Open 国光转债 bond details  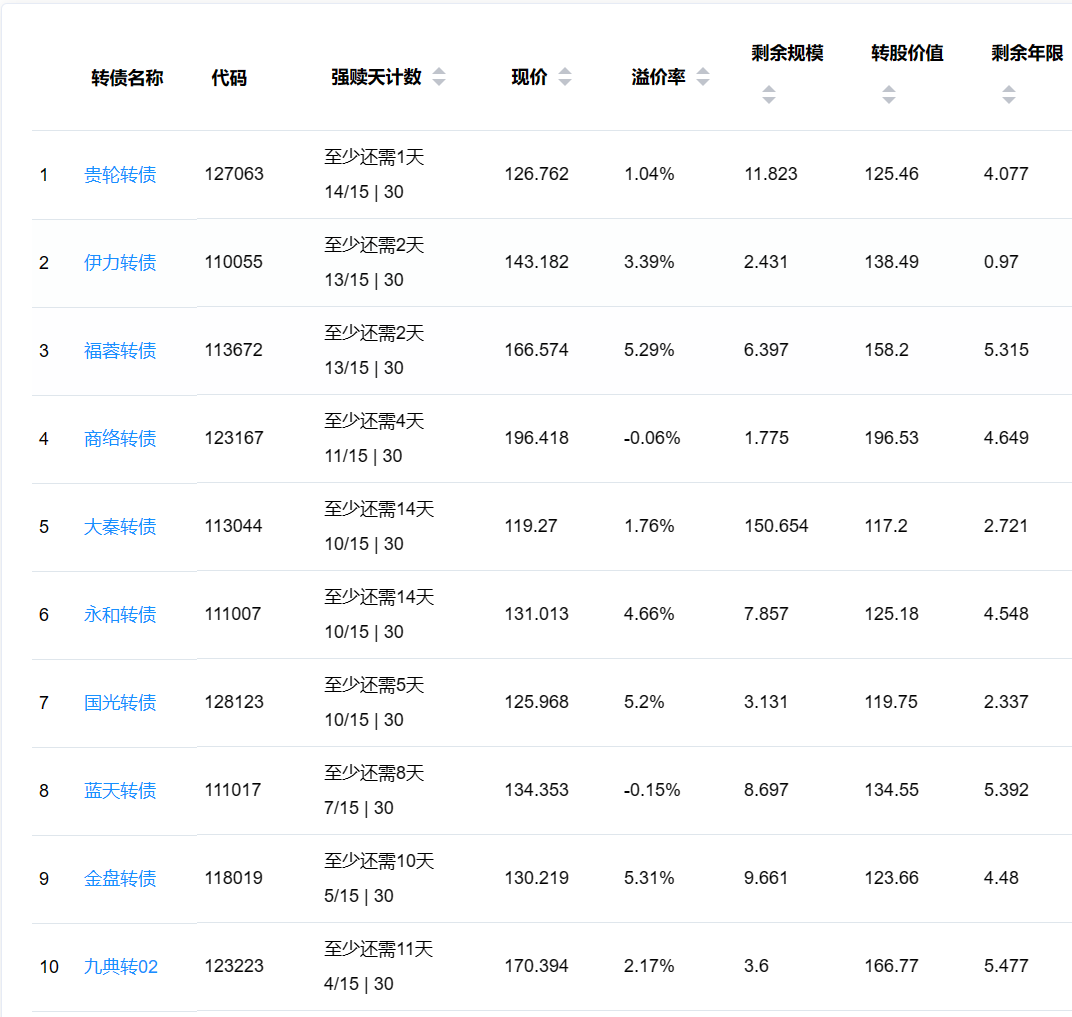pos(120,703)
